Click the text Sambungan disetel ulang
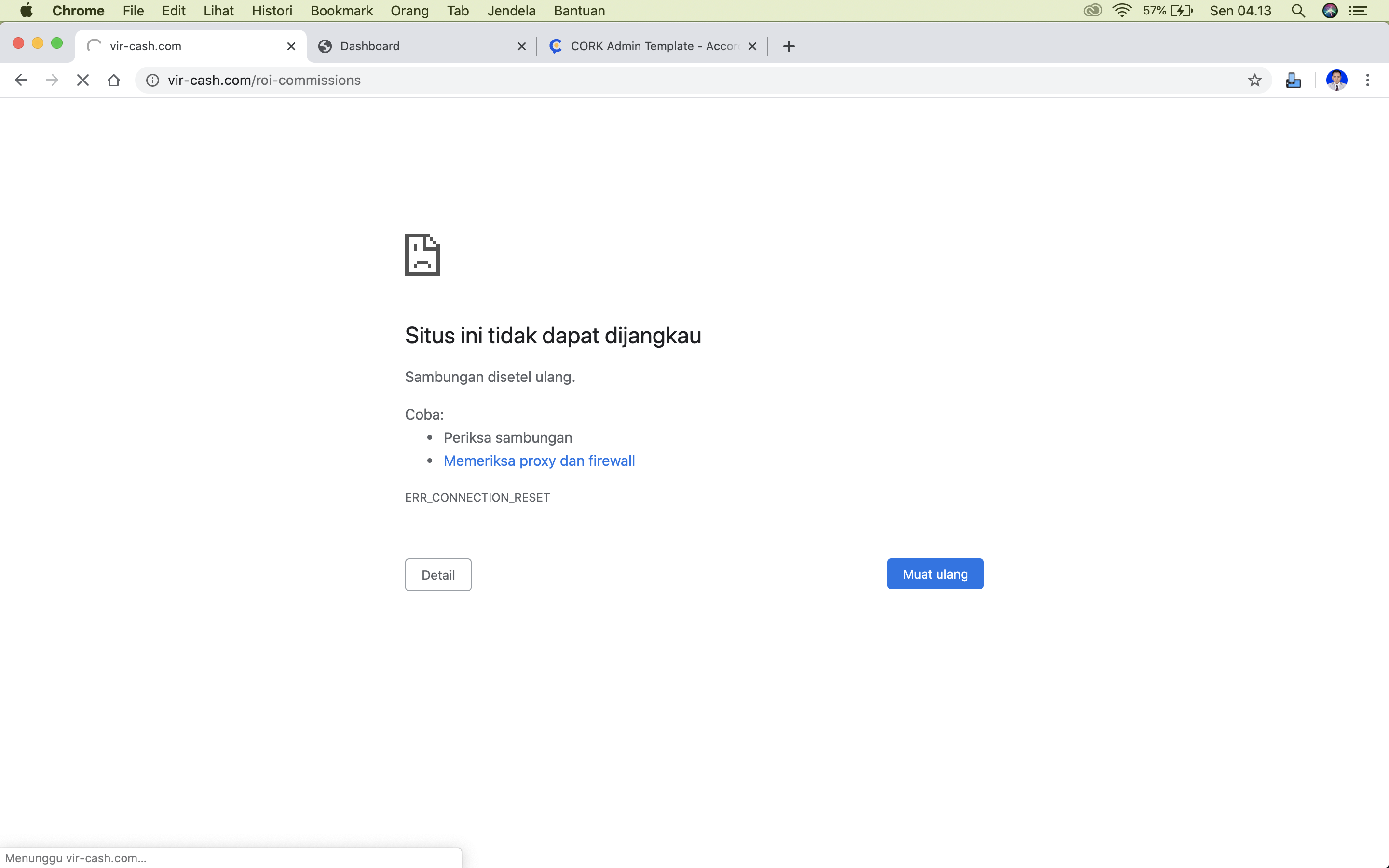This screenshot has width=1389, height=868. (490, 377)
